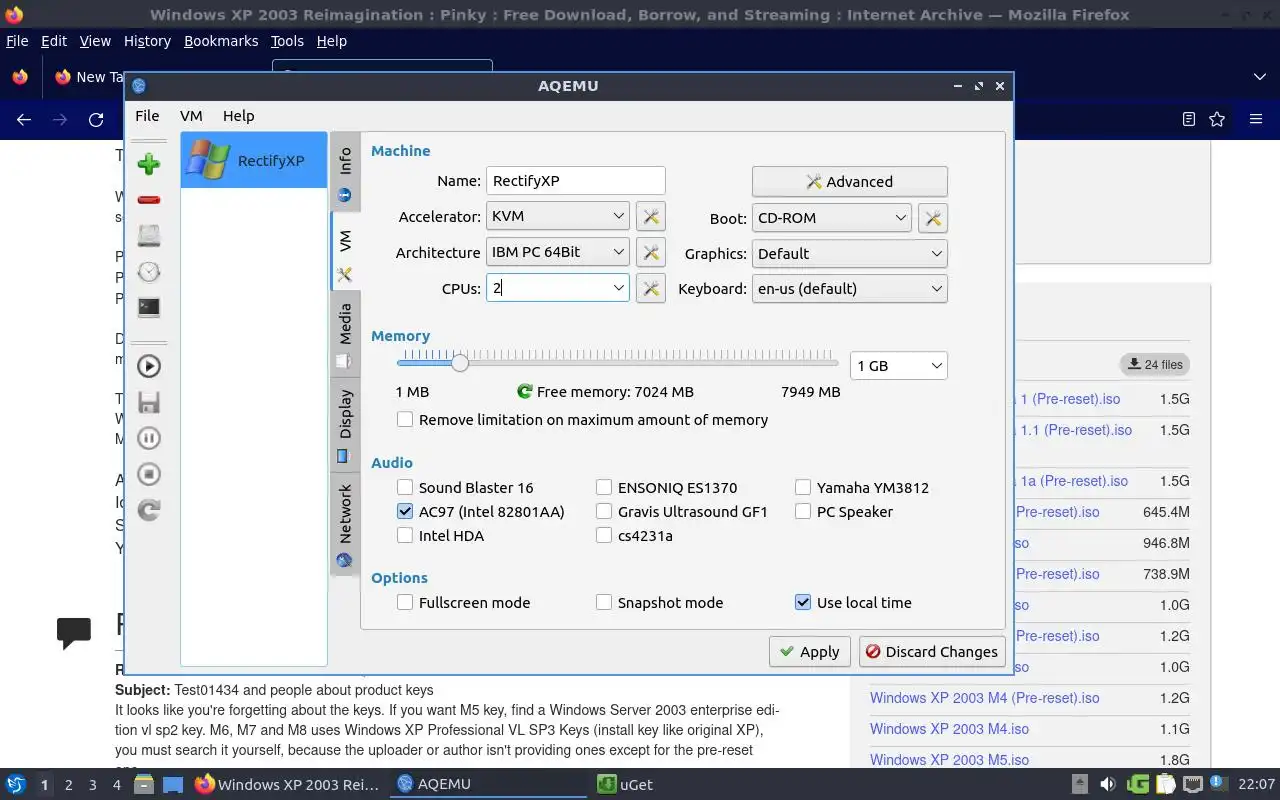Screen dimensions: 1280x800
Task: Open the clock-shaped icon in AQEMU sidebar
Action: coord(149,272)
